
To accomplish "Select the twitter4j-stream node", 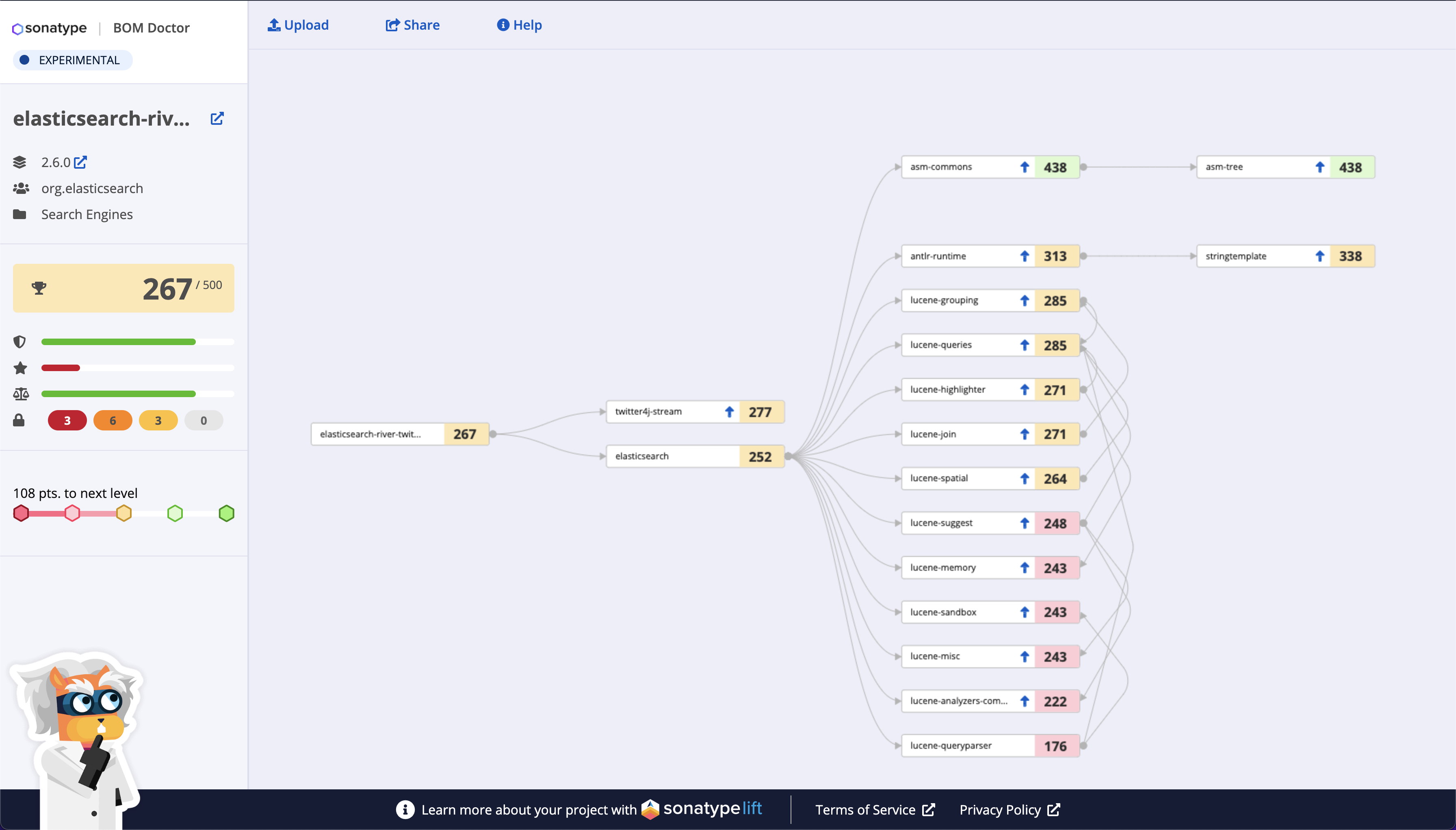I will click(695, 412).
